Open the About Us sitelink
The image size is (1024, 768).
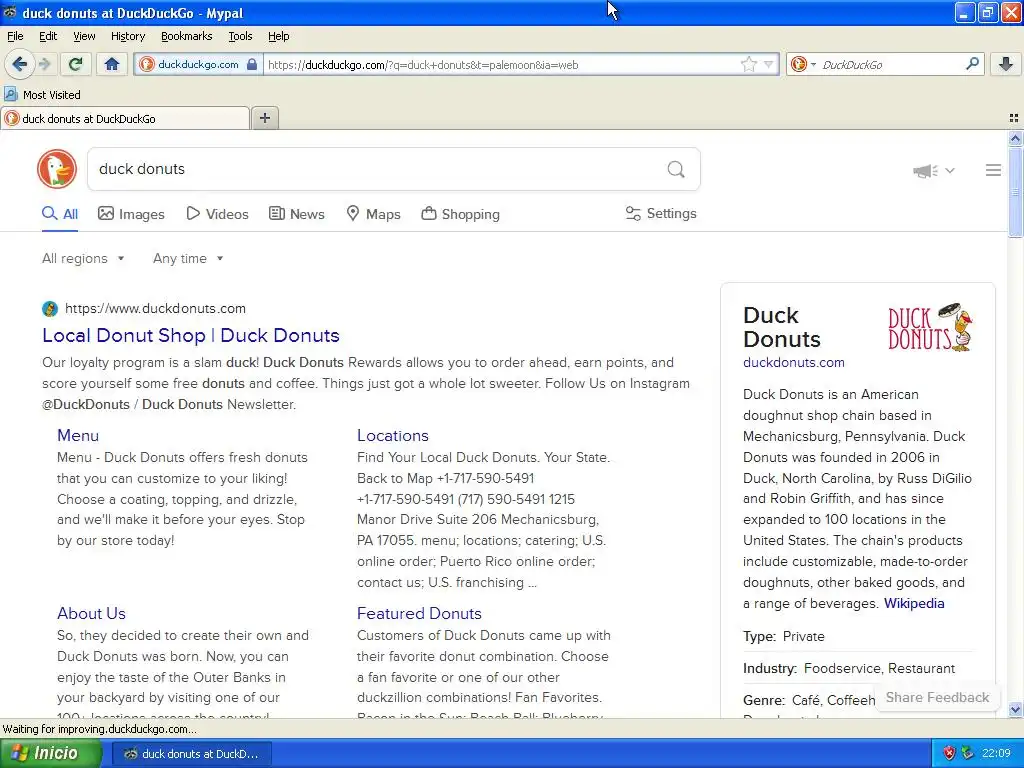pos(91,613)
